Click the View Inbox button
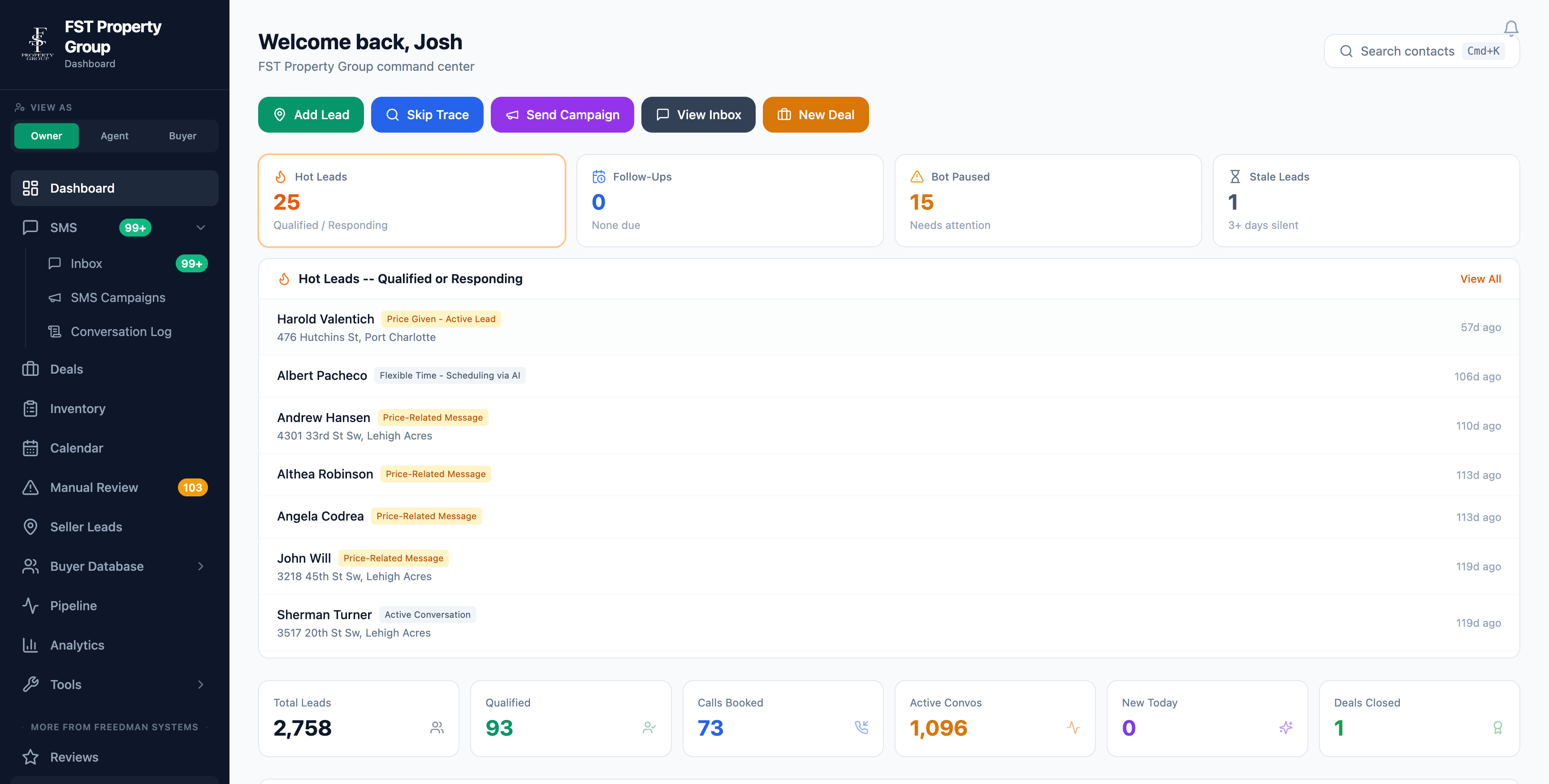The width and height of the screenshot is (1549, 784). [x=698, y=115]
